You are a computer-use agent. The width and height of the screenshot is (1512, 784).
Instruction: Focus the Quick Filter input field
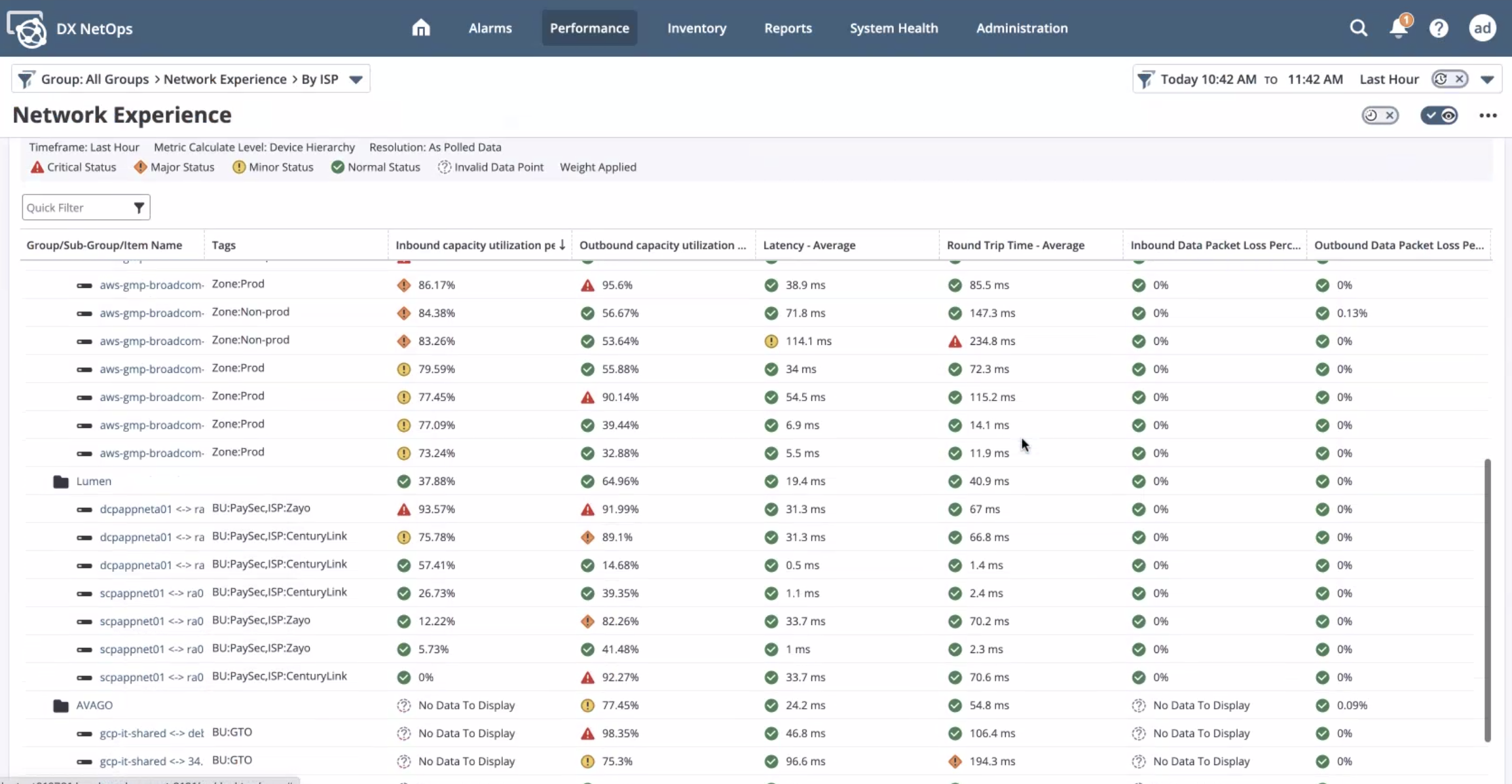pyautogui.click(x=75, y=207)
